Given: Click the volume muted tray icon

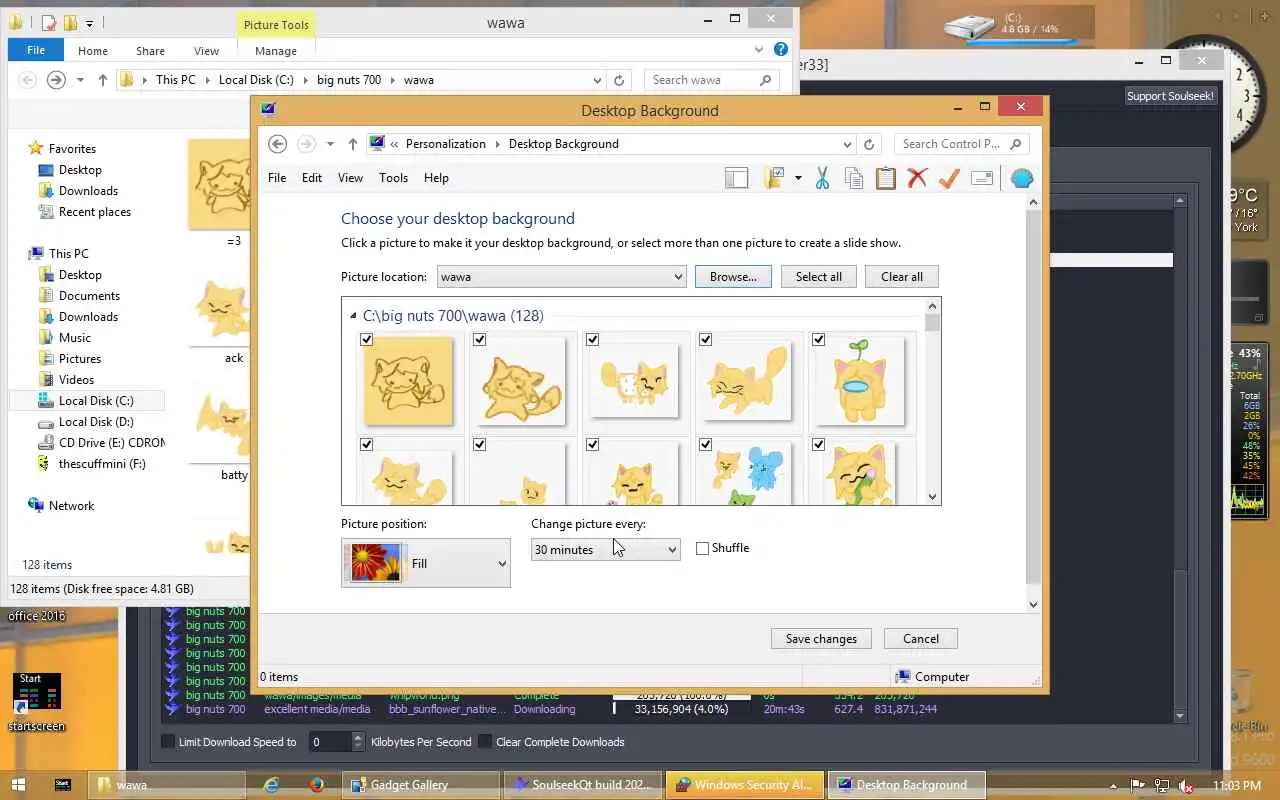Looking at the screenshot, I should (1186, 785).
